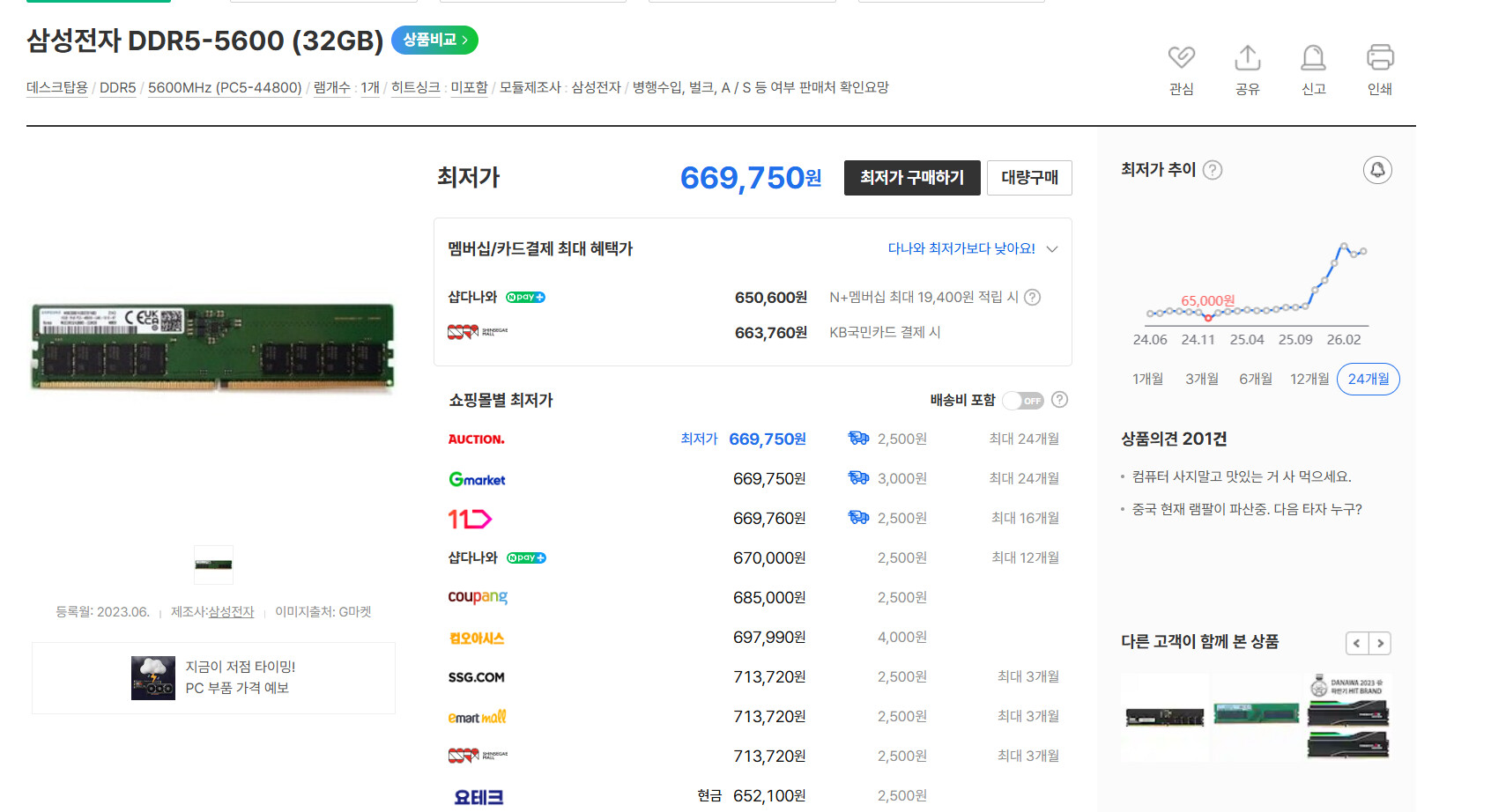Select the 3개월 price trend tab
Image resolution: width=1491 pixels, height=812 pixels.
pos(1202,379)
